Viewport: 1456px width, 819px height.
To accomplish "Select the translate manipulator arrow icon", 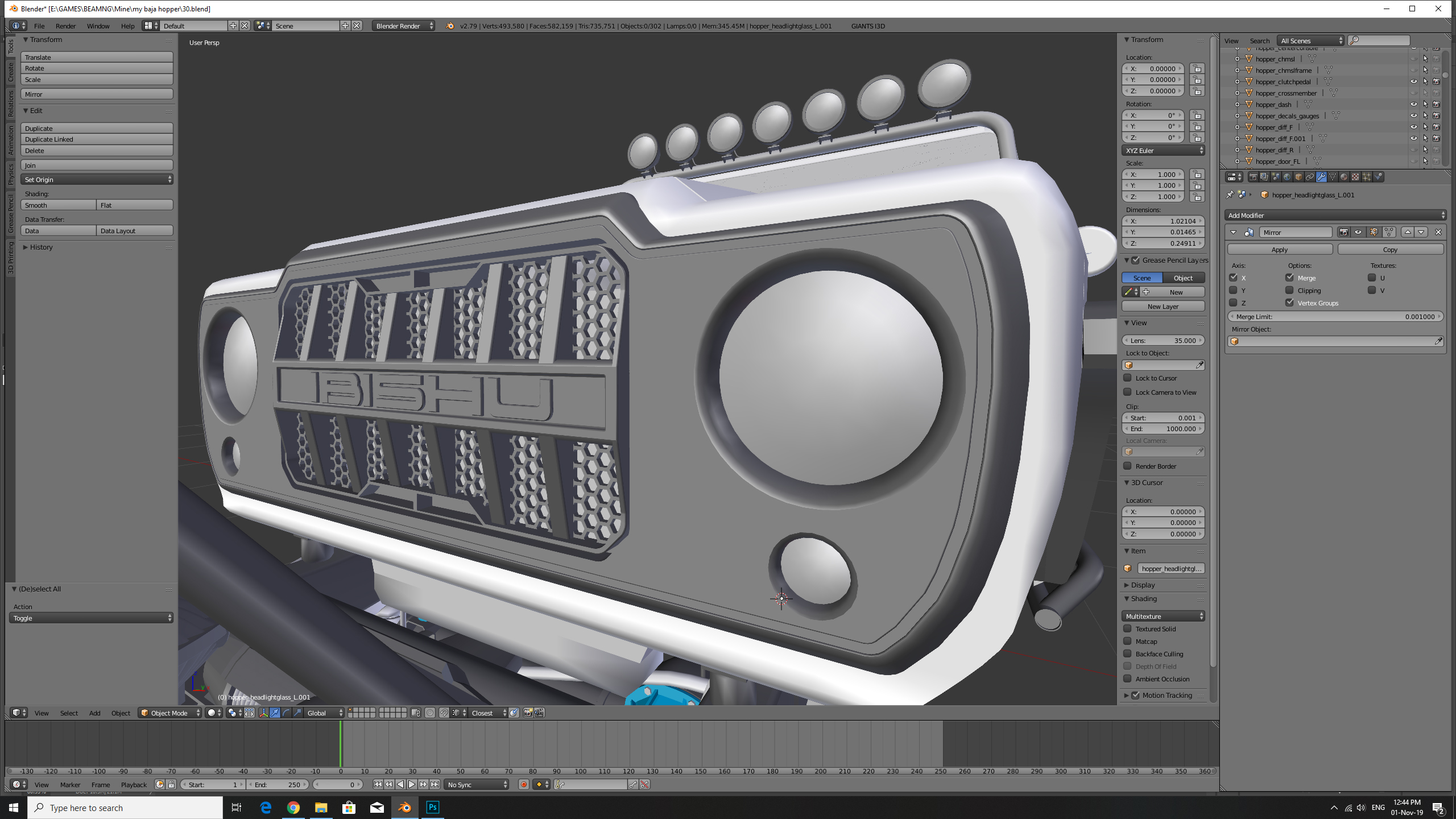I will [275, 713].
